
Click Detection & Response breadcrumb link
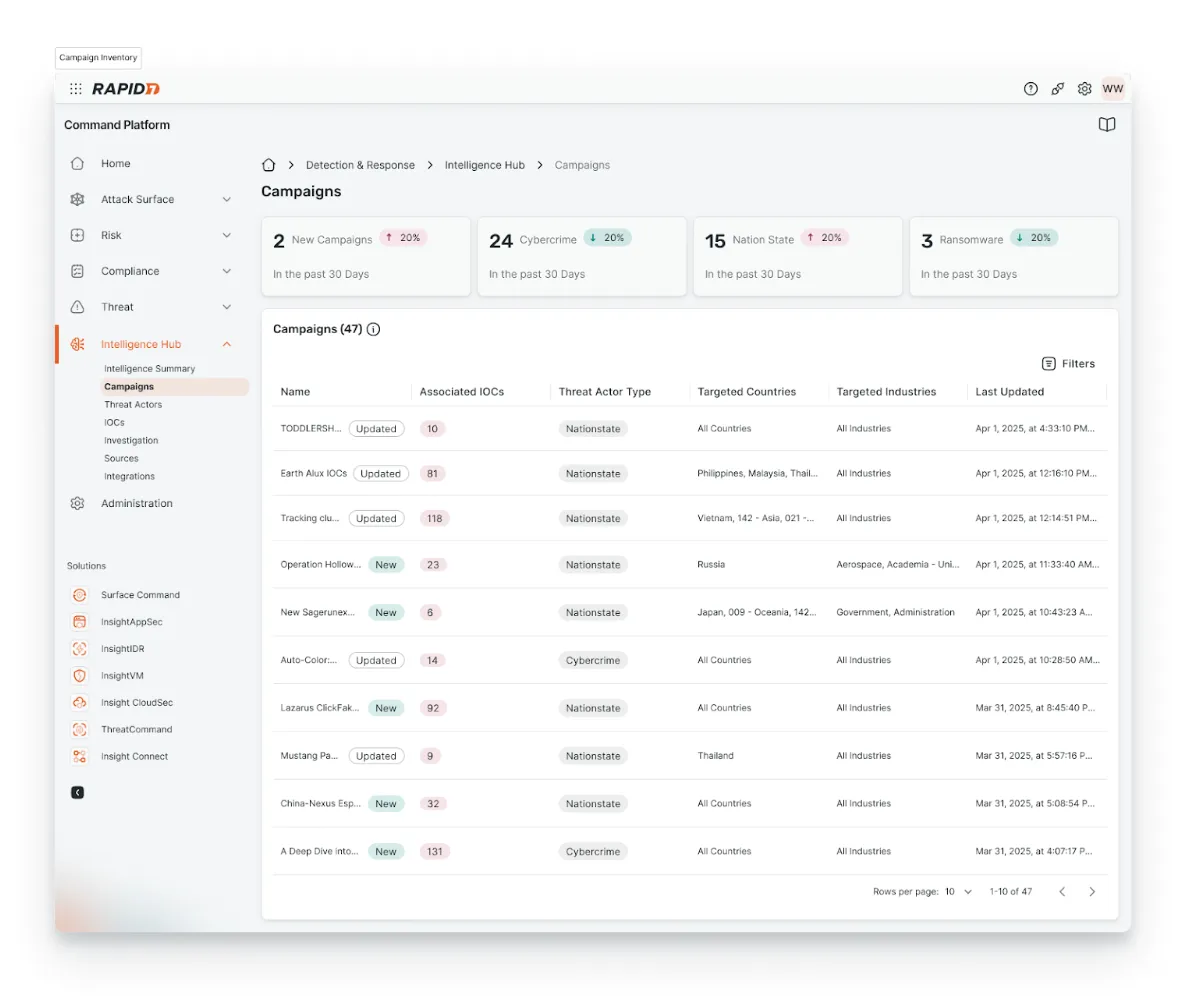[360, 165]
